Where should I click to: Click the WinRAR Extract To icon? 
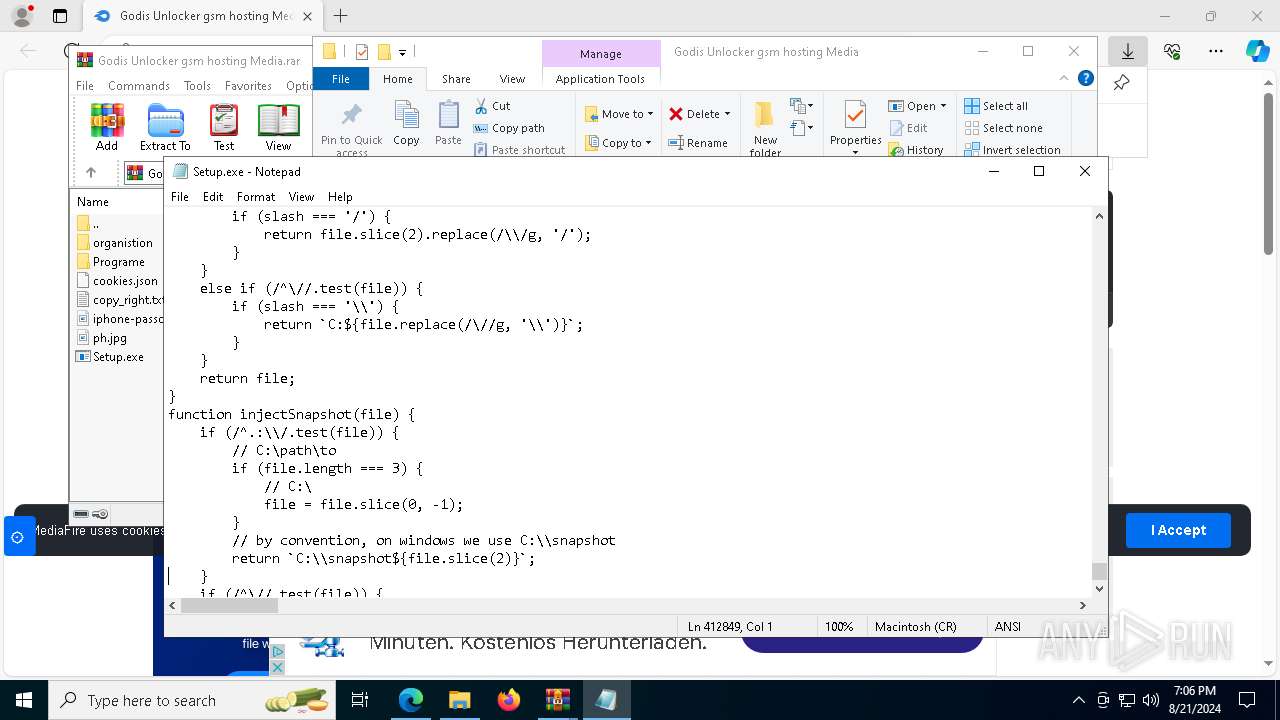pos(165,127)
